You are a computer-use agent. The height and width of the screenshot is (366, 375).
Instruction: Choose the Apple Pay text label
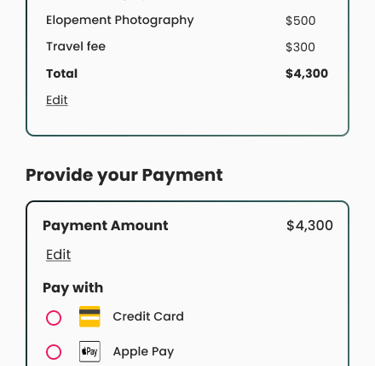pos(144,352)
